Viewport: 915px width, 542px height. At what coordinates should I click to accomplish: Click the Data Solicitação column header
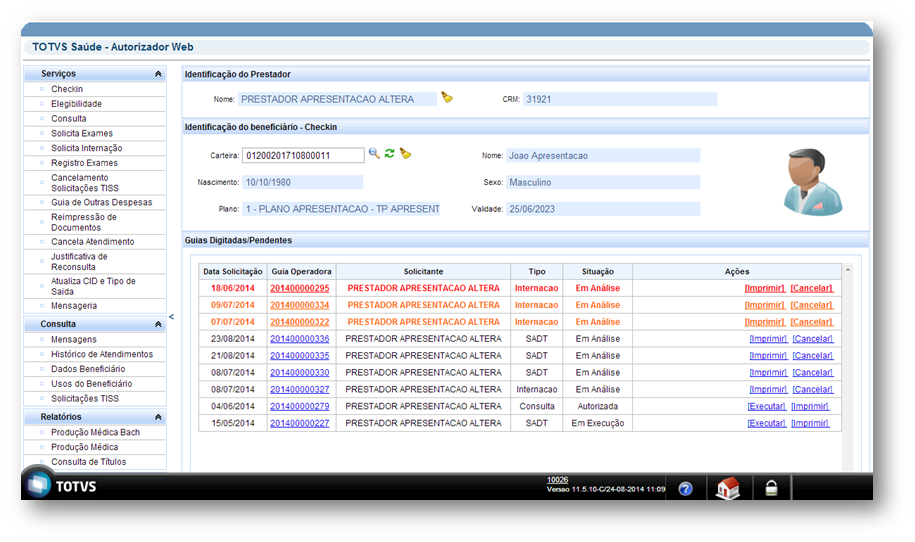pos(233,271)
